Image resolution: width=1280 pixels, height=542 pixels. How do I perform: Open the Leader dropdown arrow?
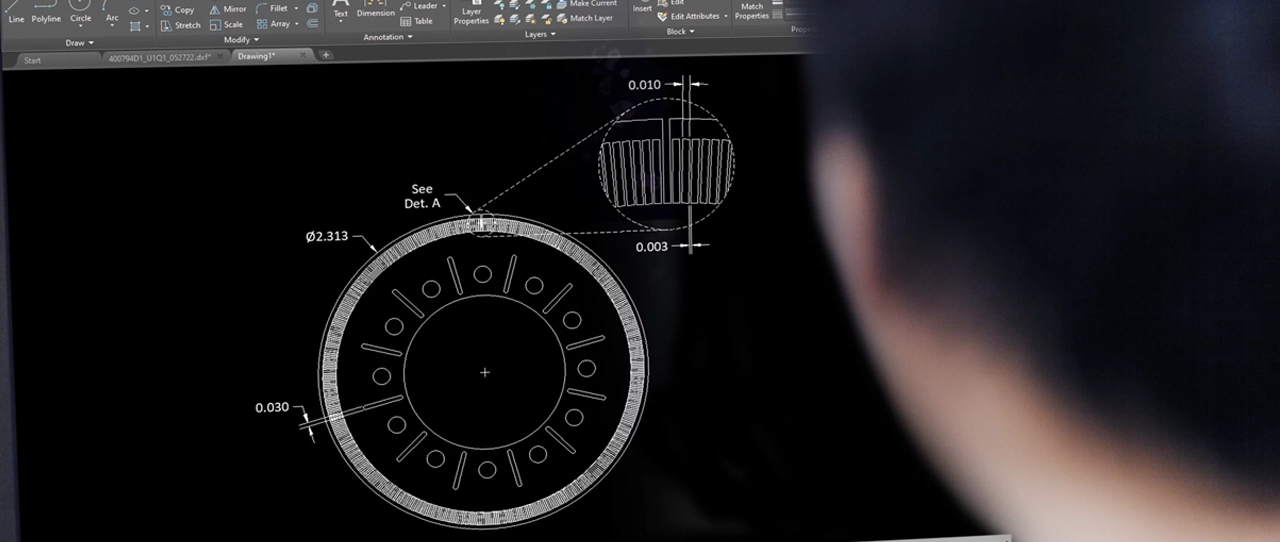click(444, 6)
